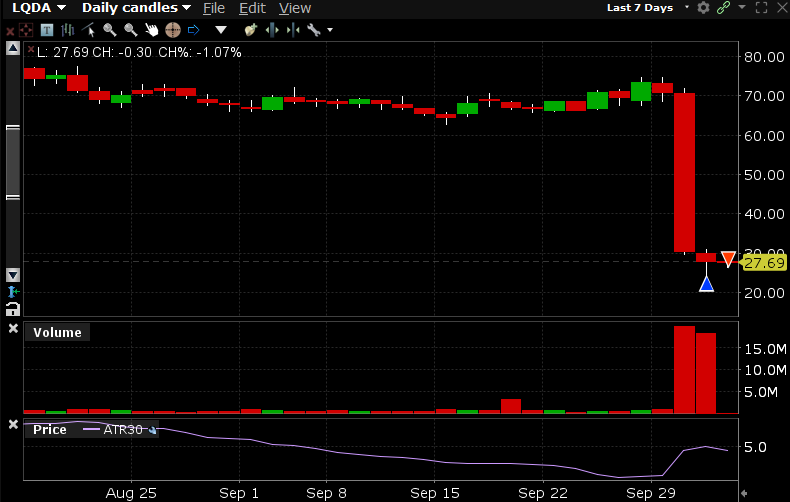Select the red crosshair arrows tool

[x=26, y=30]
